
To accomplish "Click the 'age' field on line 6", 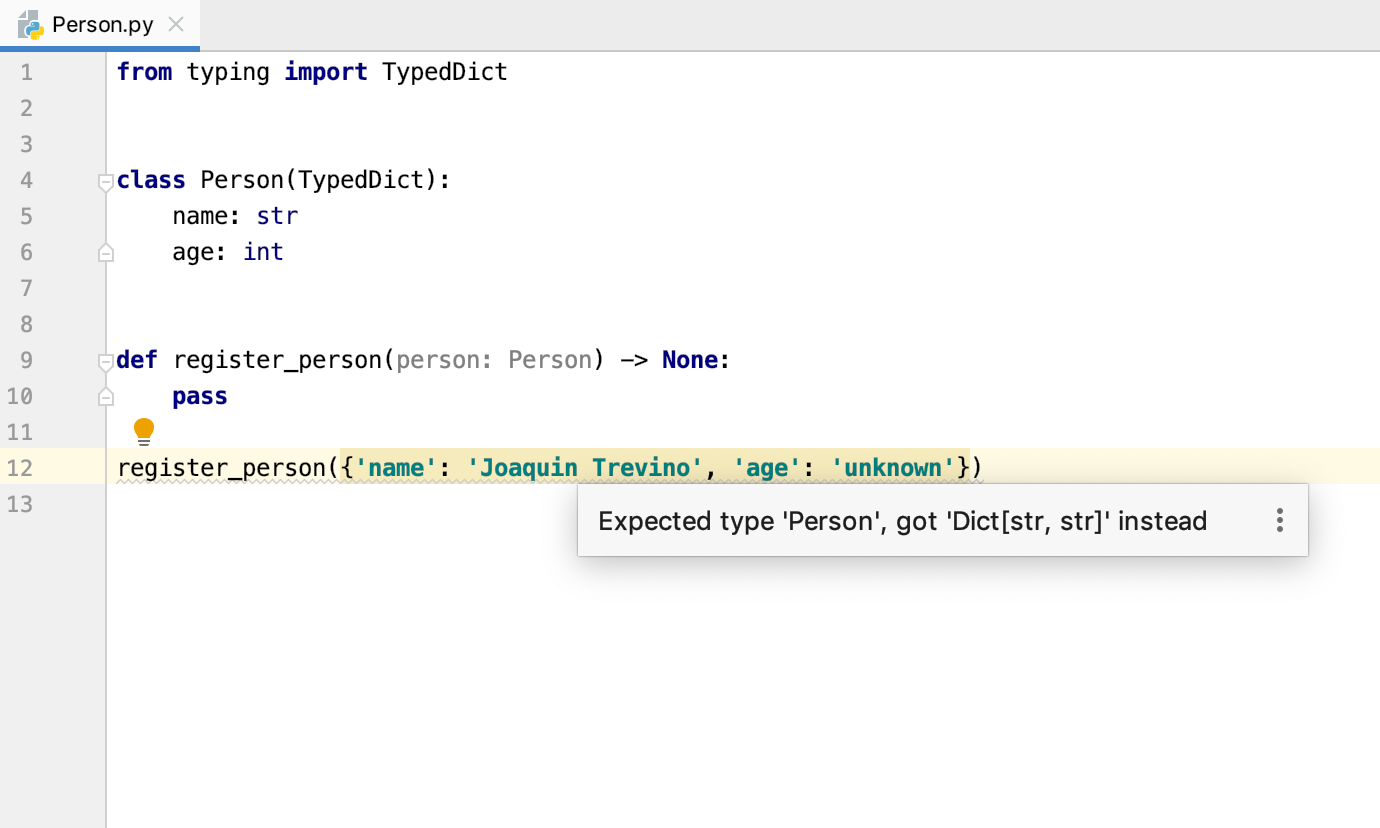I will pyautogui.click(x=193, y=252).
